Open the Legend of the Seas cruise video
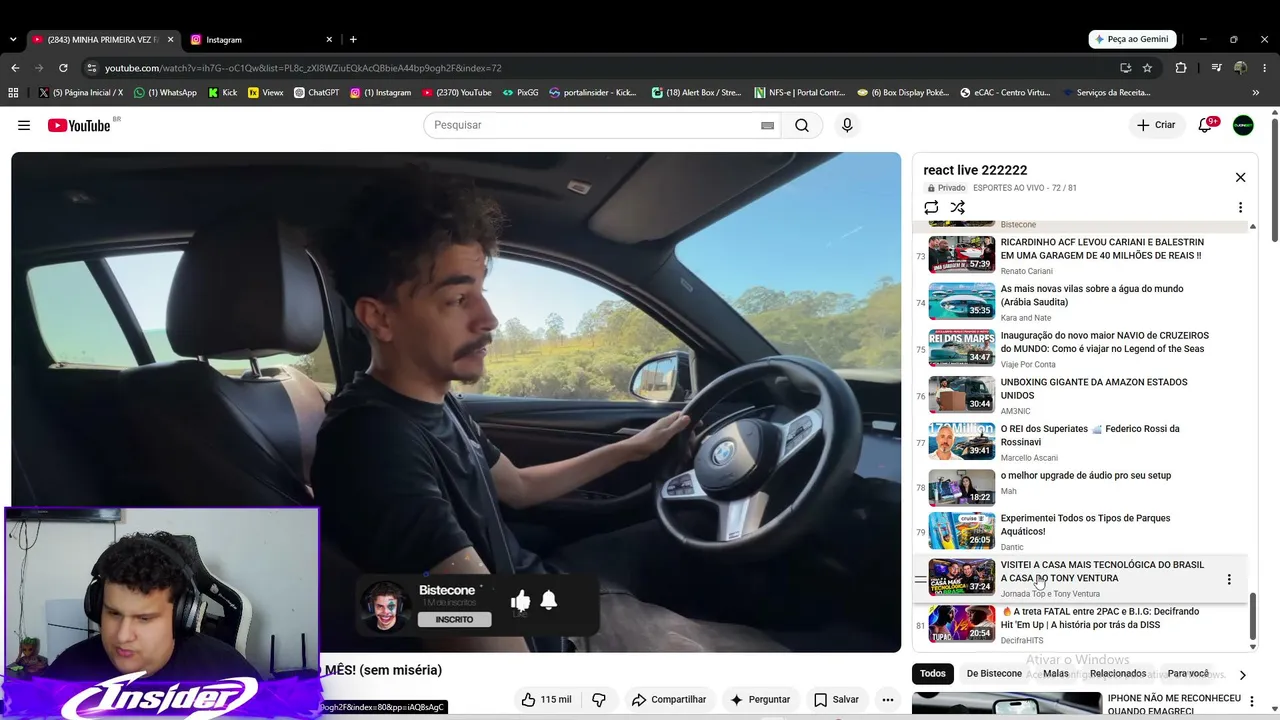The image size is (1280, 720). click(x=1082, y=349)
